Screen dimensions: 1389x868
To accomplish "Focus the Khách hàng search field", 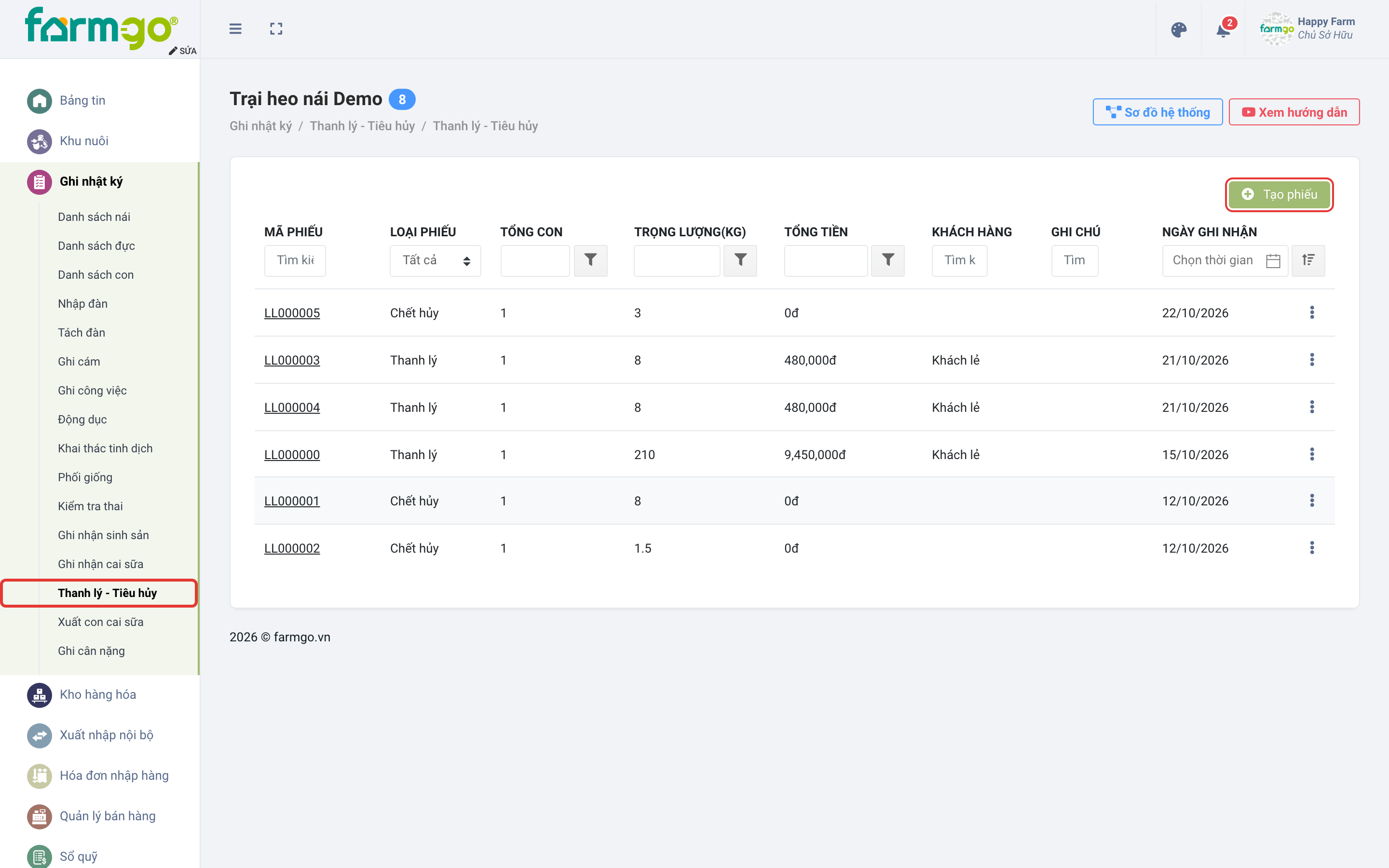I will point(959,260).
